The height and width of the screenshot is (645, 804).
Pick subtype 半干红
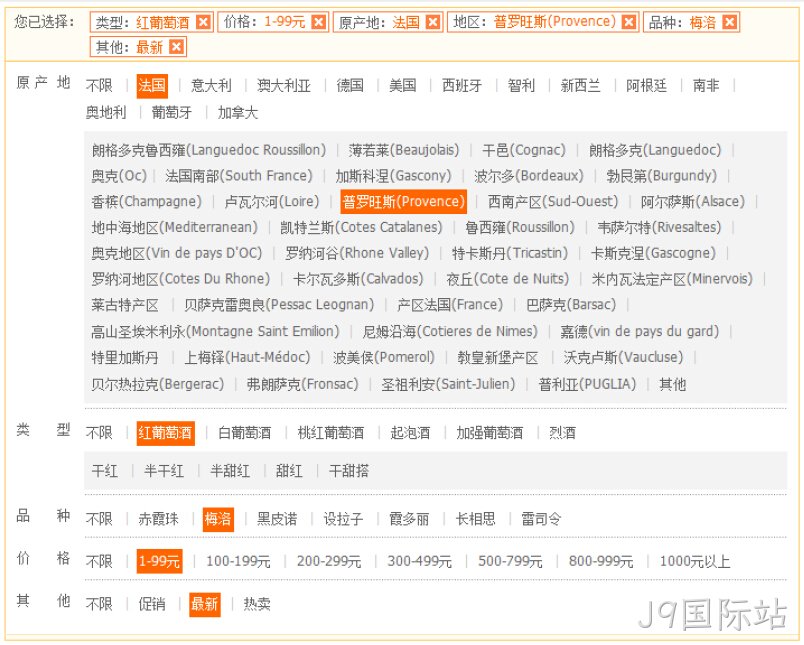tap(164, 471)
